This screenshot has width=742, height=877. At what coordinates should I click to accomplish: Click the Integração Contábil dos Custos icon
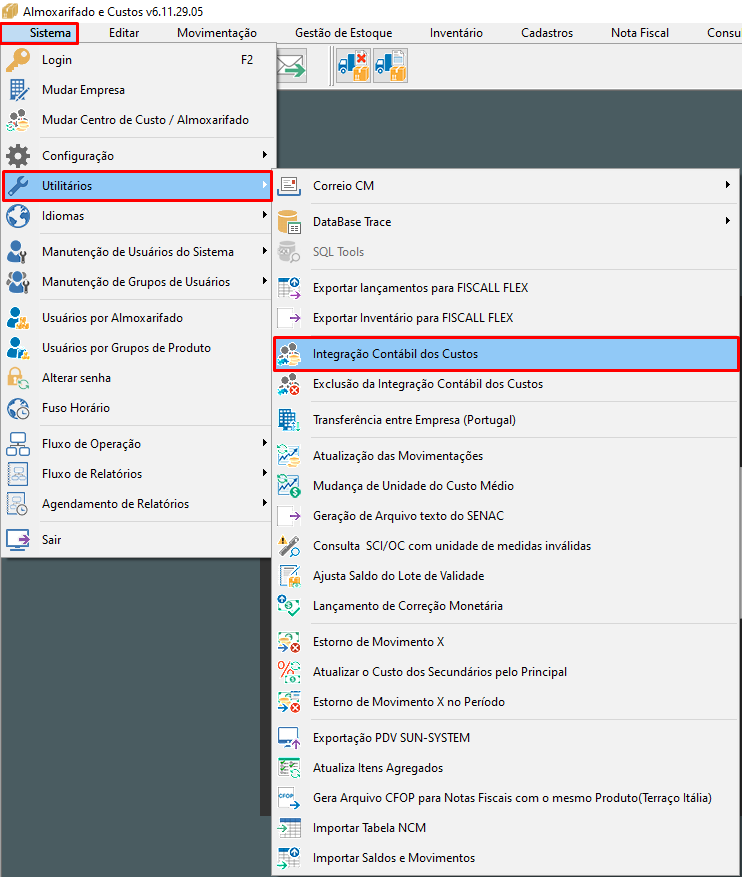pos(289,354)
